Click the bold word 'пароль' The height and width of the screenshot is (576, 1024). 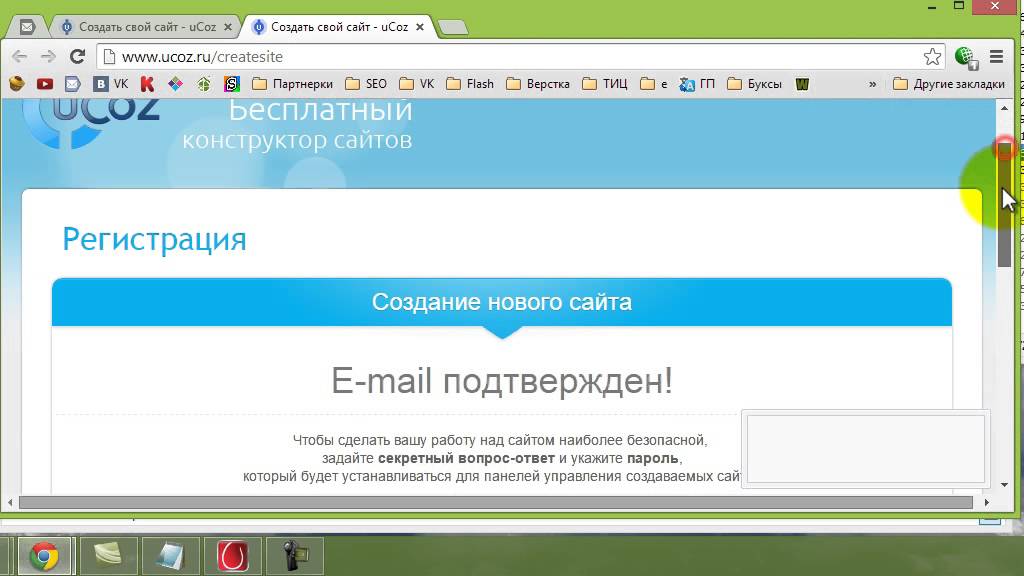tap(652, 458)
